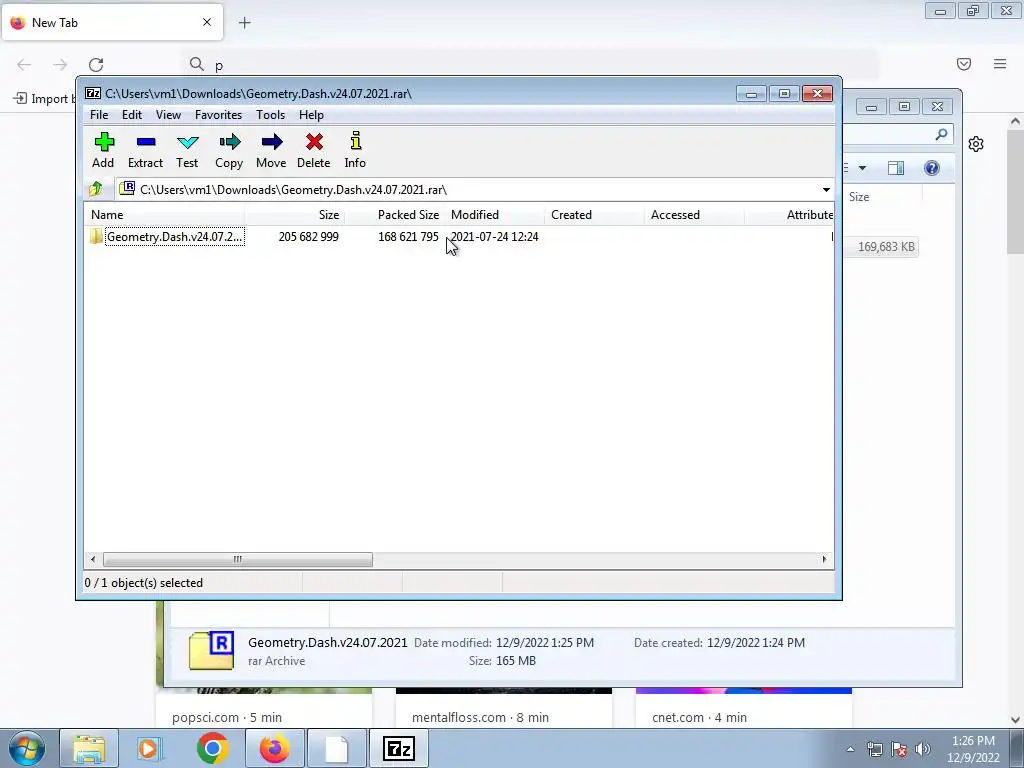
Task: Sort by the Name column header
Action: click(x=165, y=215)
